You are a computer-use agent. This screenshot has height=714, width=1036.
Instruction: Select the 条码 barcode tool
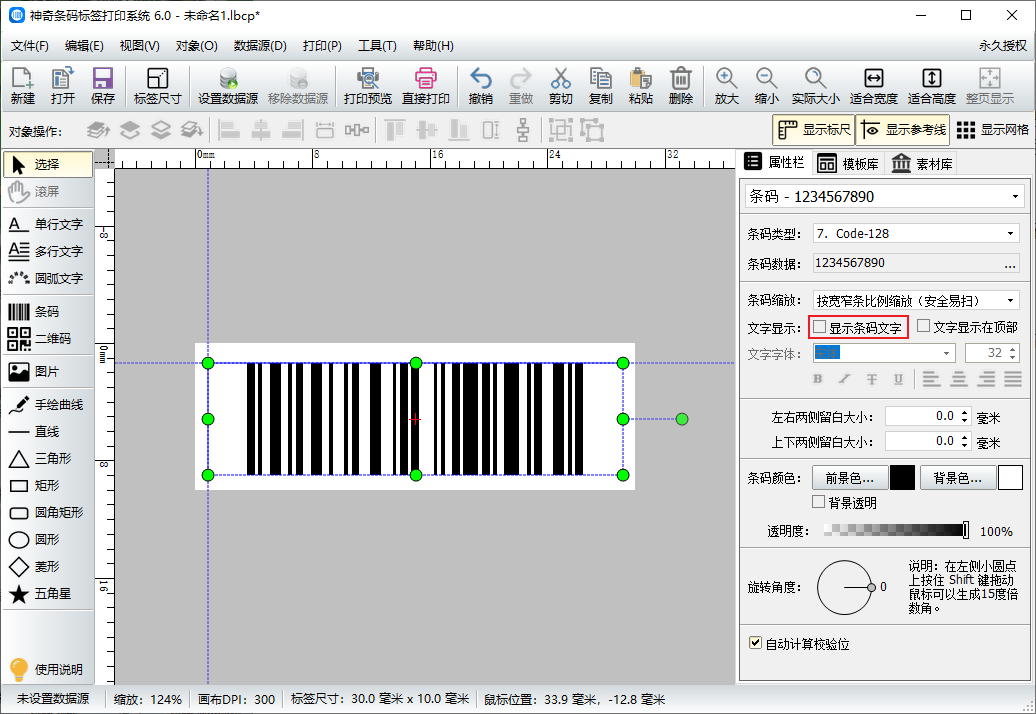[47, 312]
